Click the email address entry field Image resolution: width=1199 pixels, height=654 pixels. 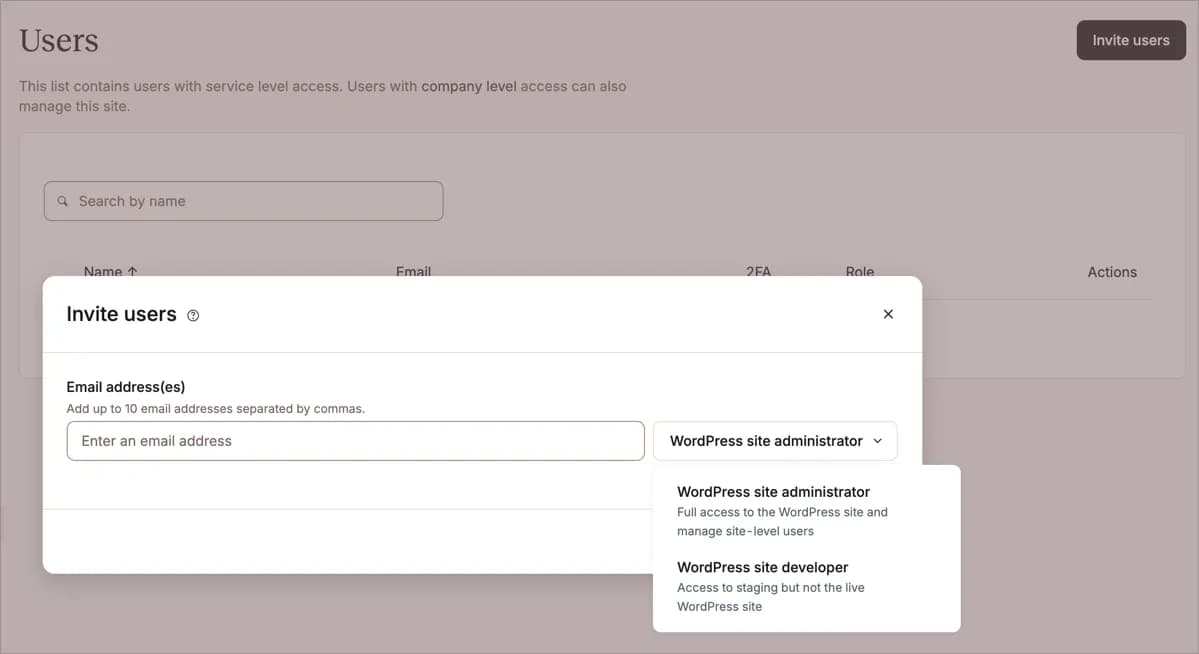[x=355, y=440]
